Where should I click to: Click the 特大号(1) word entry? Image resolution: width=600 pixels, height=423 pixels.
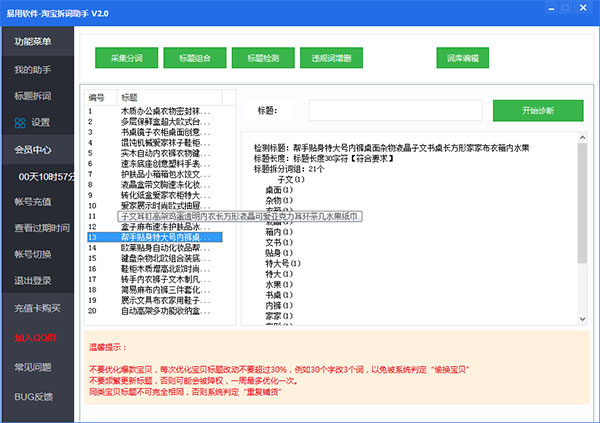283,263
